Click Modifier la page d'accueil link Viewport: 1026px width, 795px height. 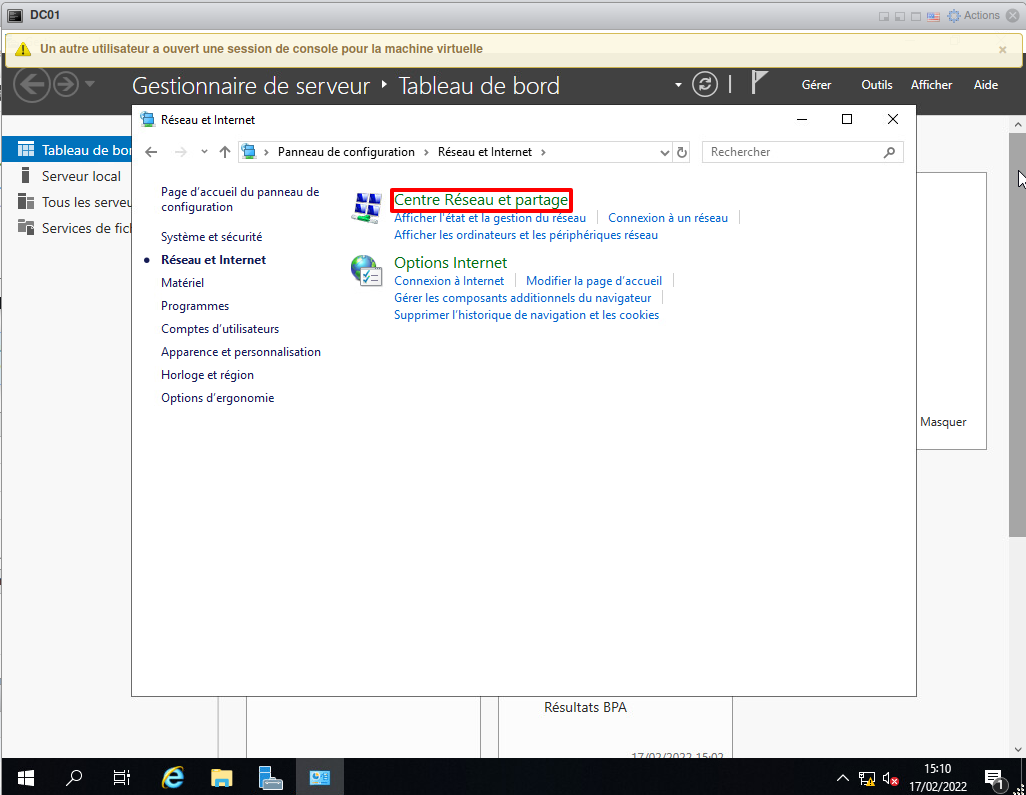point(594,281)
